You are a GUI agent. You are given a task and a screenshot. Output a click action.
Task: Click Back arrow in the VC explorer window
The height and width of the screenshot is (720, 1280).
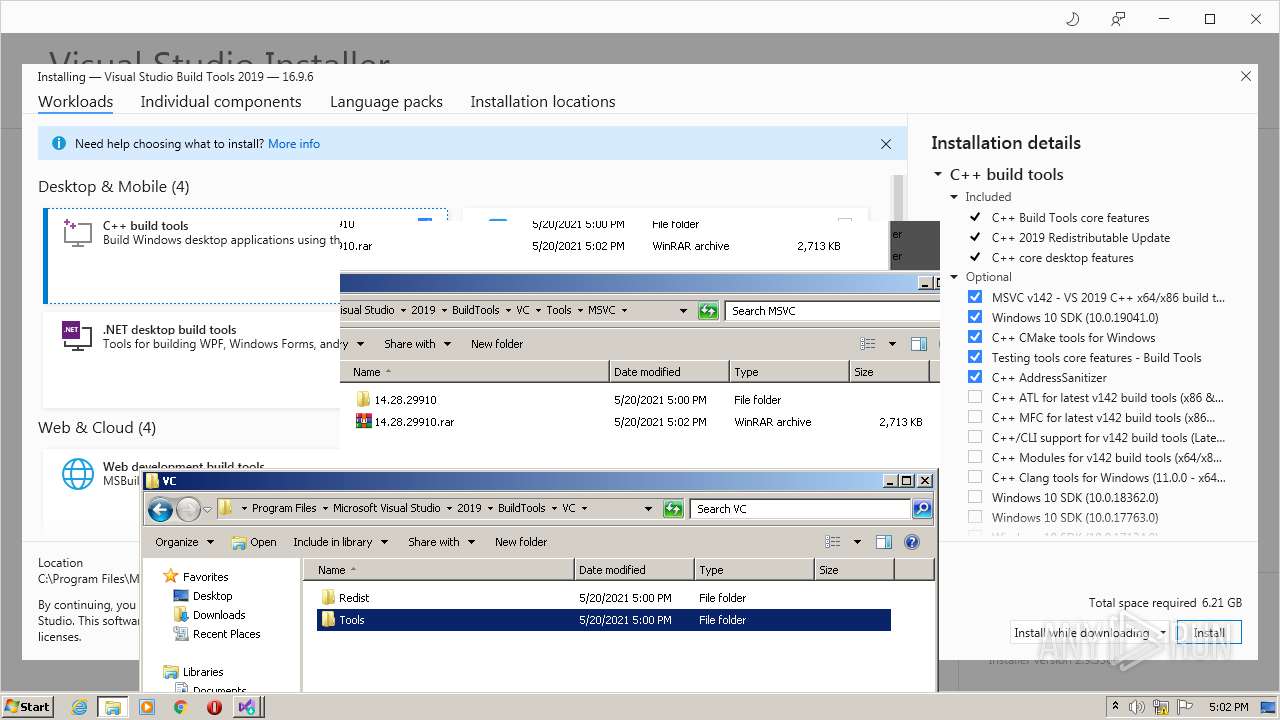(160, 510)
